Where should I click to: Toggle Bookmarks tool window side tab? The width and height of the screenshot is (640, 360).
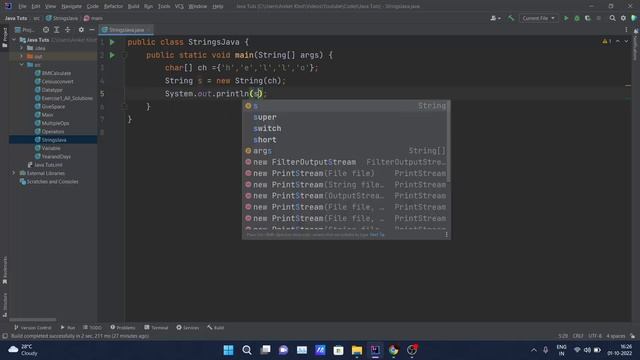click(x=5, y=270)
